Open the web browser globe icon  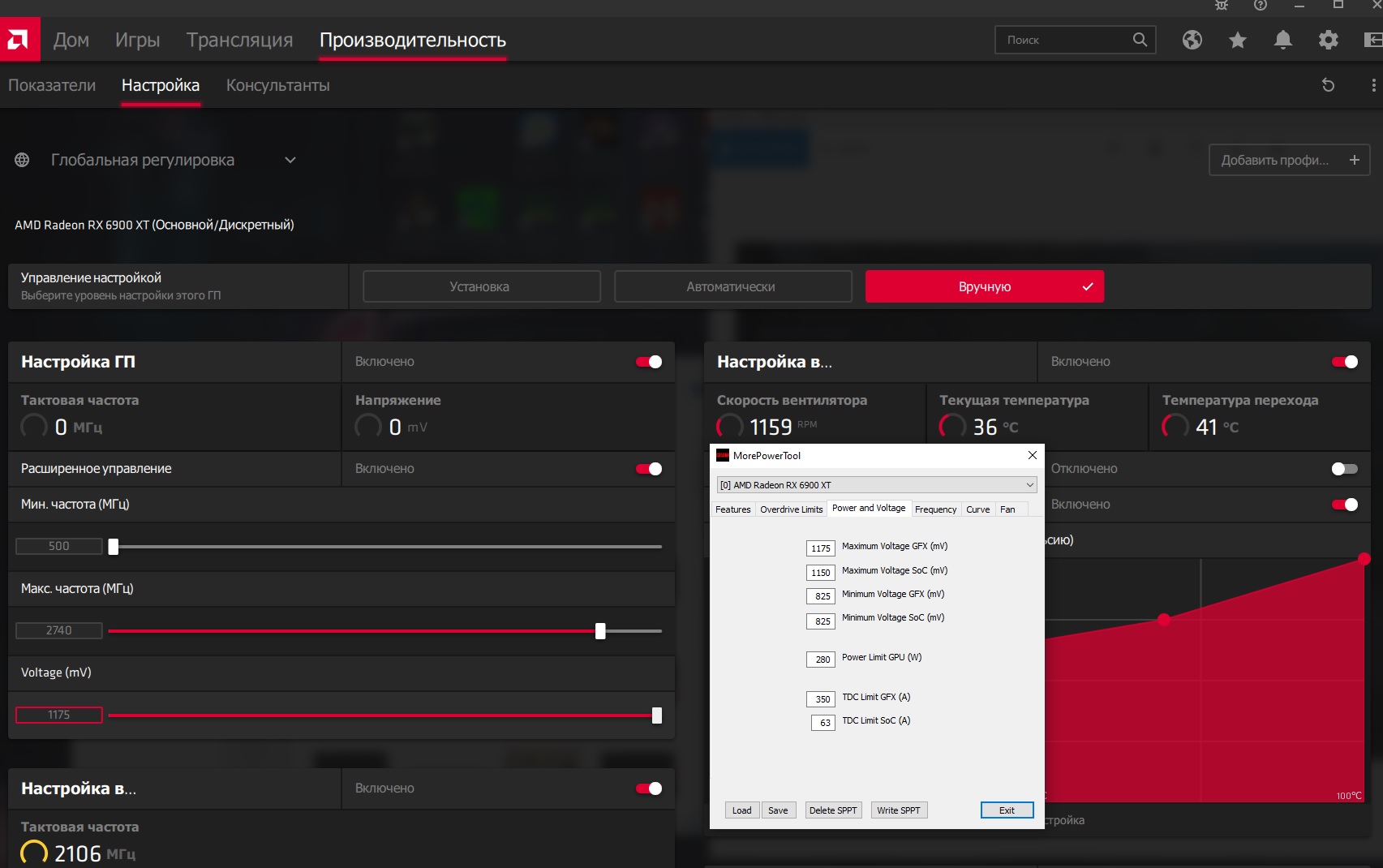1192,40
